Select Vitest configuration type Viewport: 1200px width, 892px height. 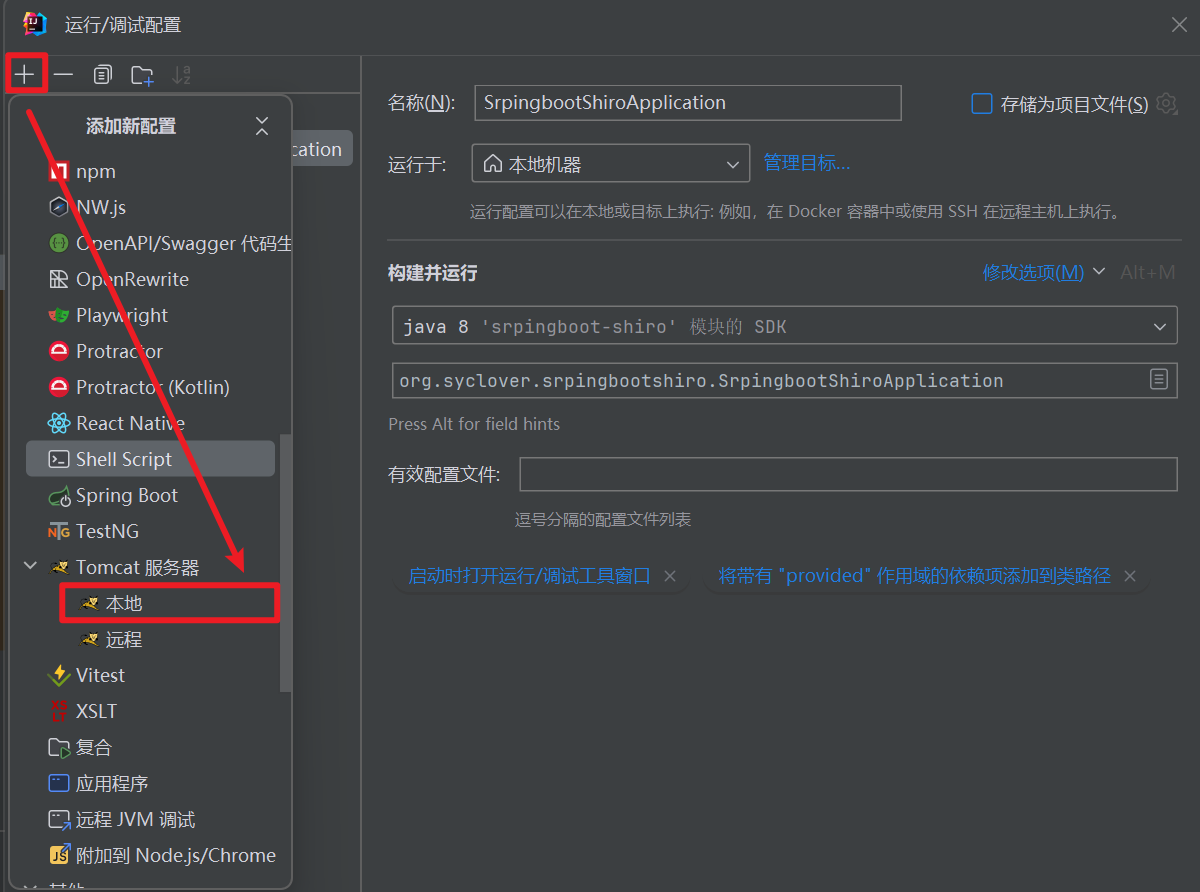pos(150,675)
